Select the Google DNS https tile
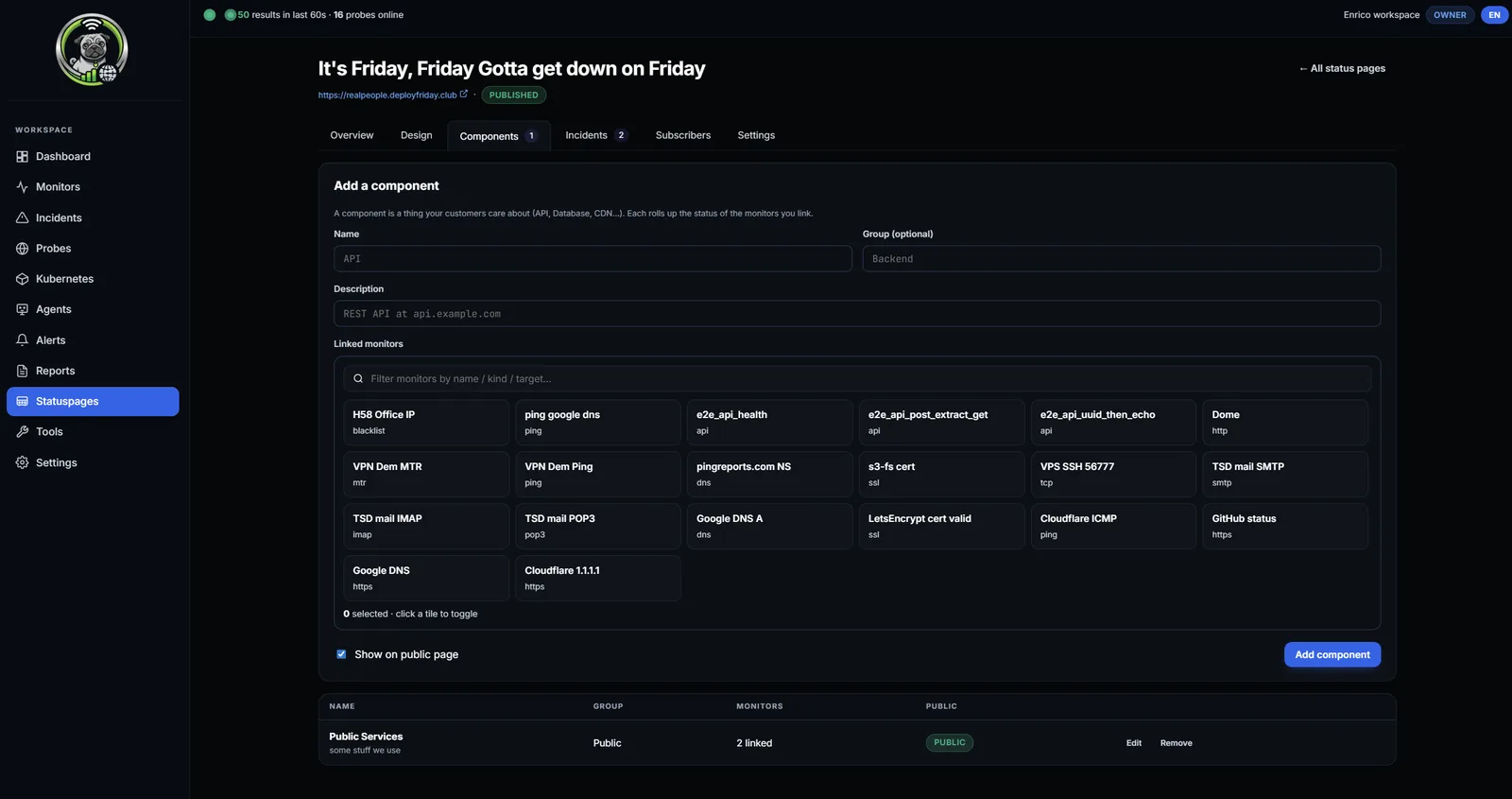 coord(426,578)
